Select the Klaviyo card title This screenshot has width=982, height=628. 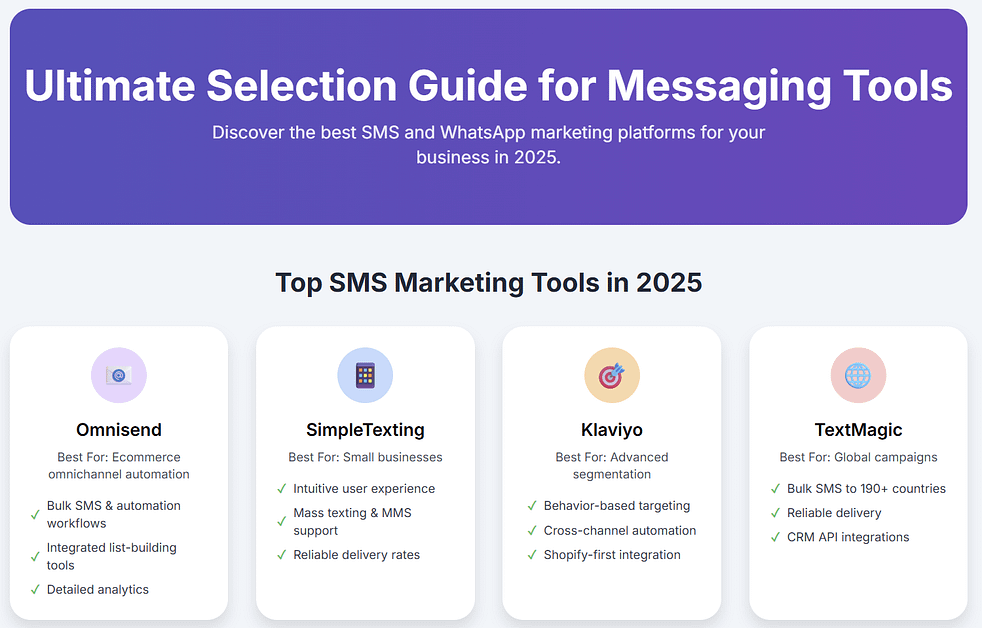pyautogui.click(x=612, y=430)
